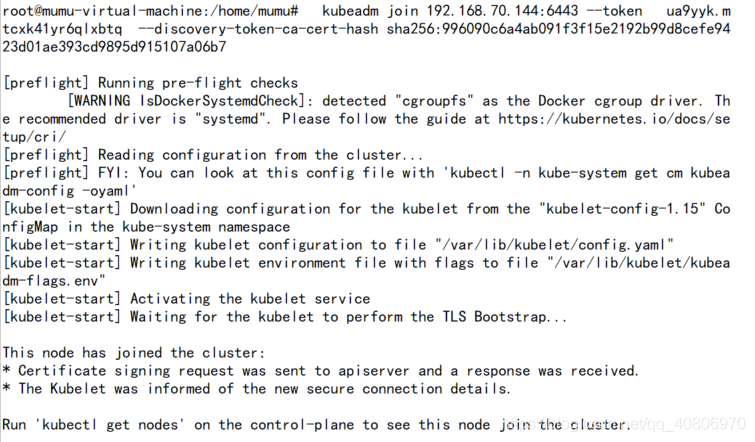This screenshot has width=755, height=442.
Task: Click the WARNING IsDockerSystemdCheck text
Action: tap(190, 101)
